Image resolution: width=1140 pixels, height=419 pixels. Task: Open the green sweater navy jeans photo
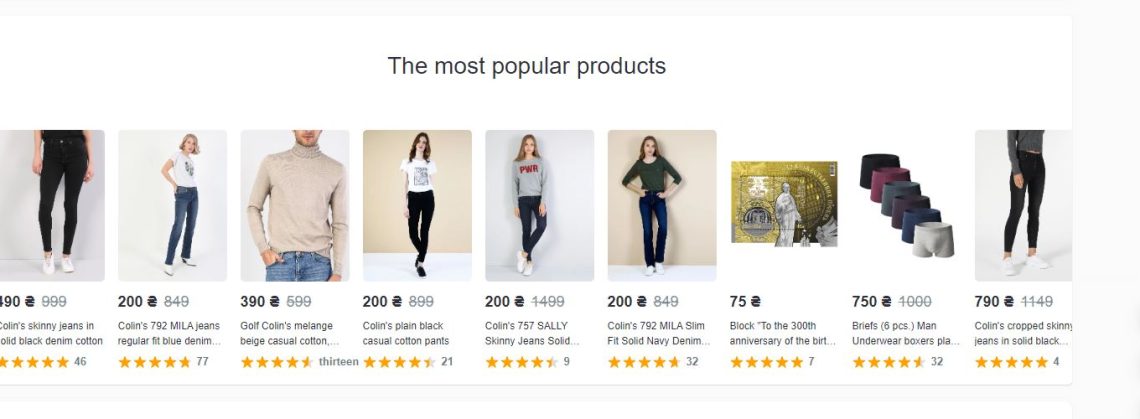click(661, 205)
